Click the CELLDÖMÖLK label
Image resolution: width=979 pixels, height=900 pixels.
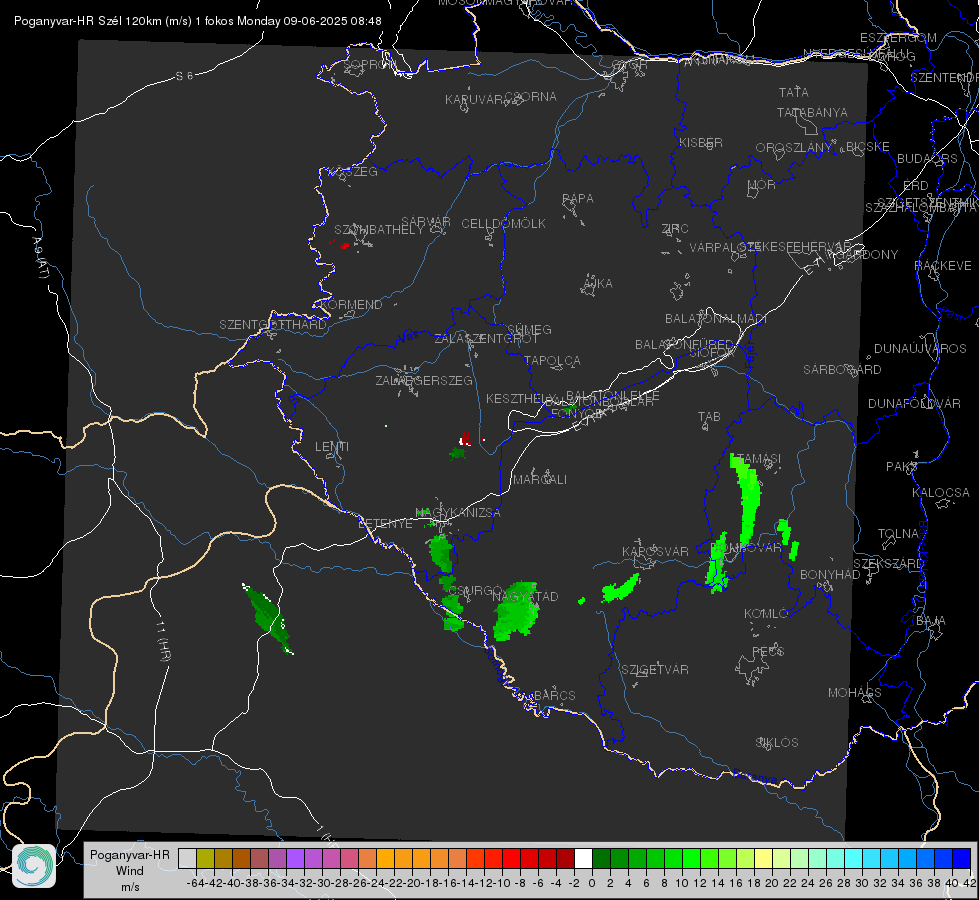point(504,224)
